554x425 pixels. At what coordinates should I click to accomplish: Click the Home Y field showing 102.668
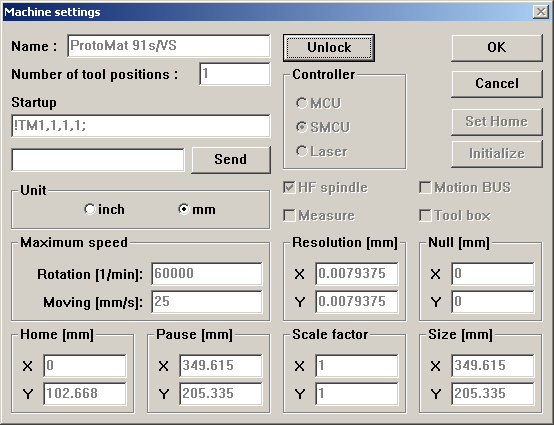85,394
